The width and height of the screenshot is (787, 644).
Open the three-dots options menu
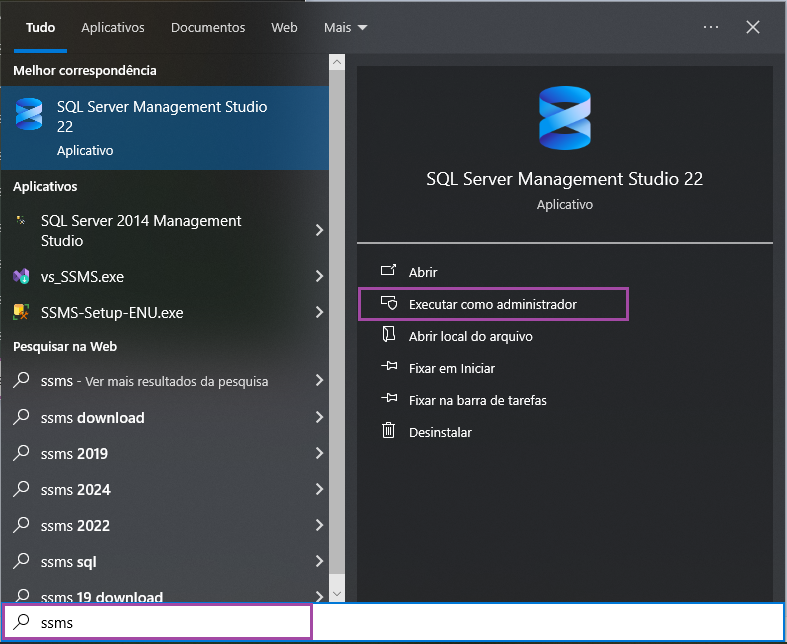click(x=711, y=27)
